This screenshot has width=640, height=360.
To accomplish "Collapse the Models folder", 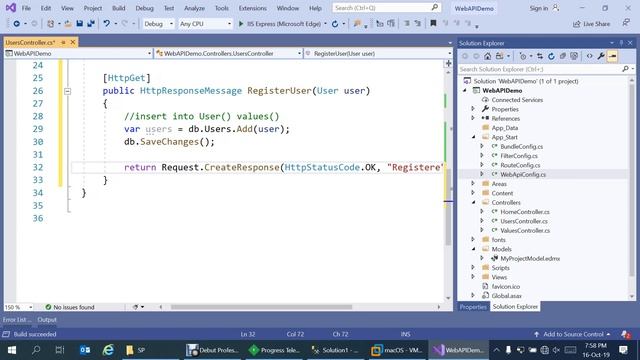I will pos(473,249).
